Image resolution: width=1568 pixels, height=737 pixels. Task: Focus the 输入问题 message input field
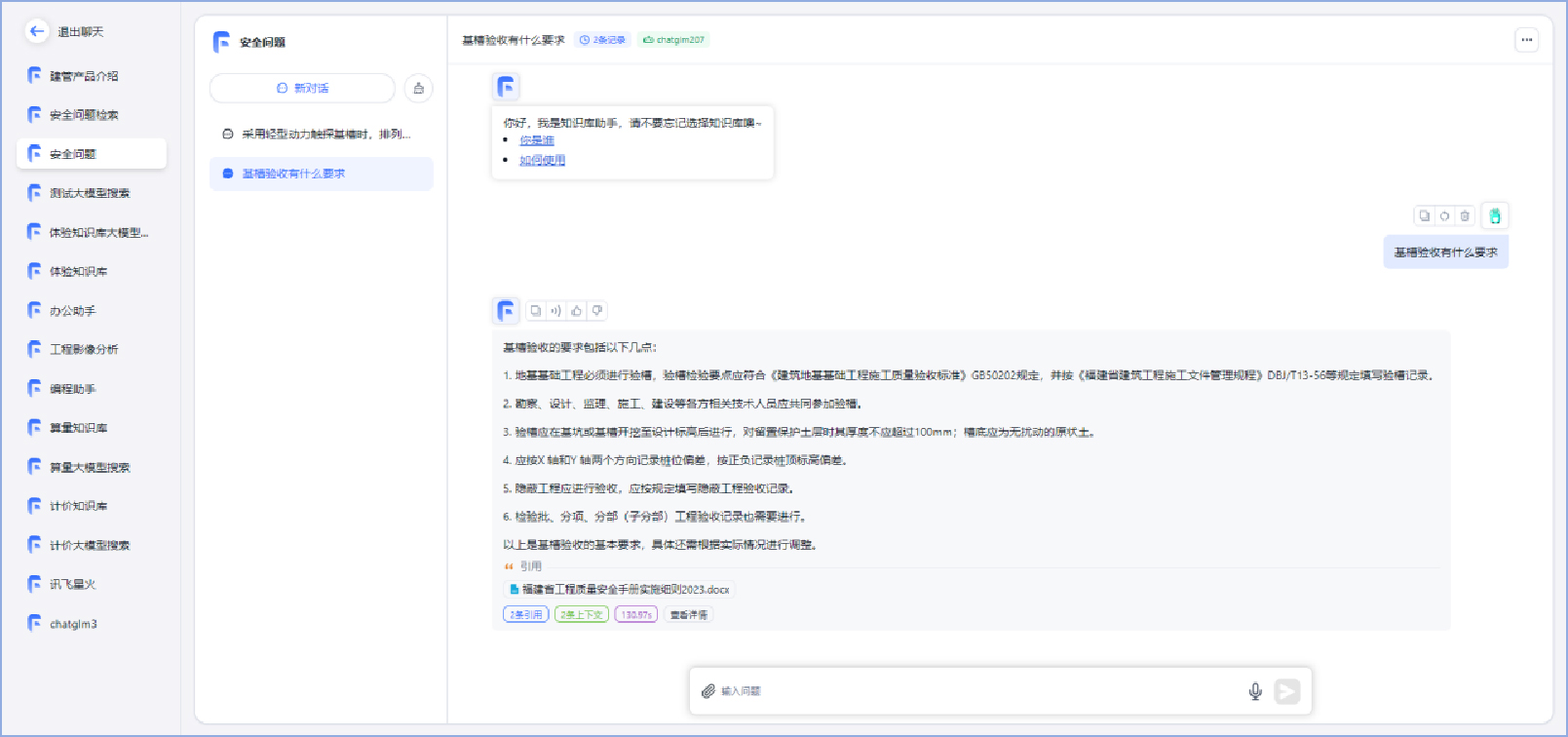pos(979,691)
